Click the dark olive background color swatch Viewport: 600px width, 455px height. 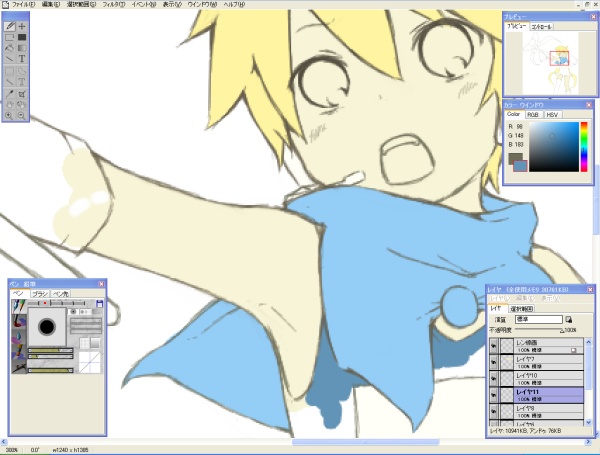(x=515, y=158)
